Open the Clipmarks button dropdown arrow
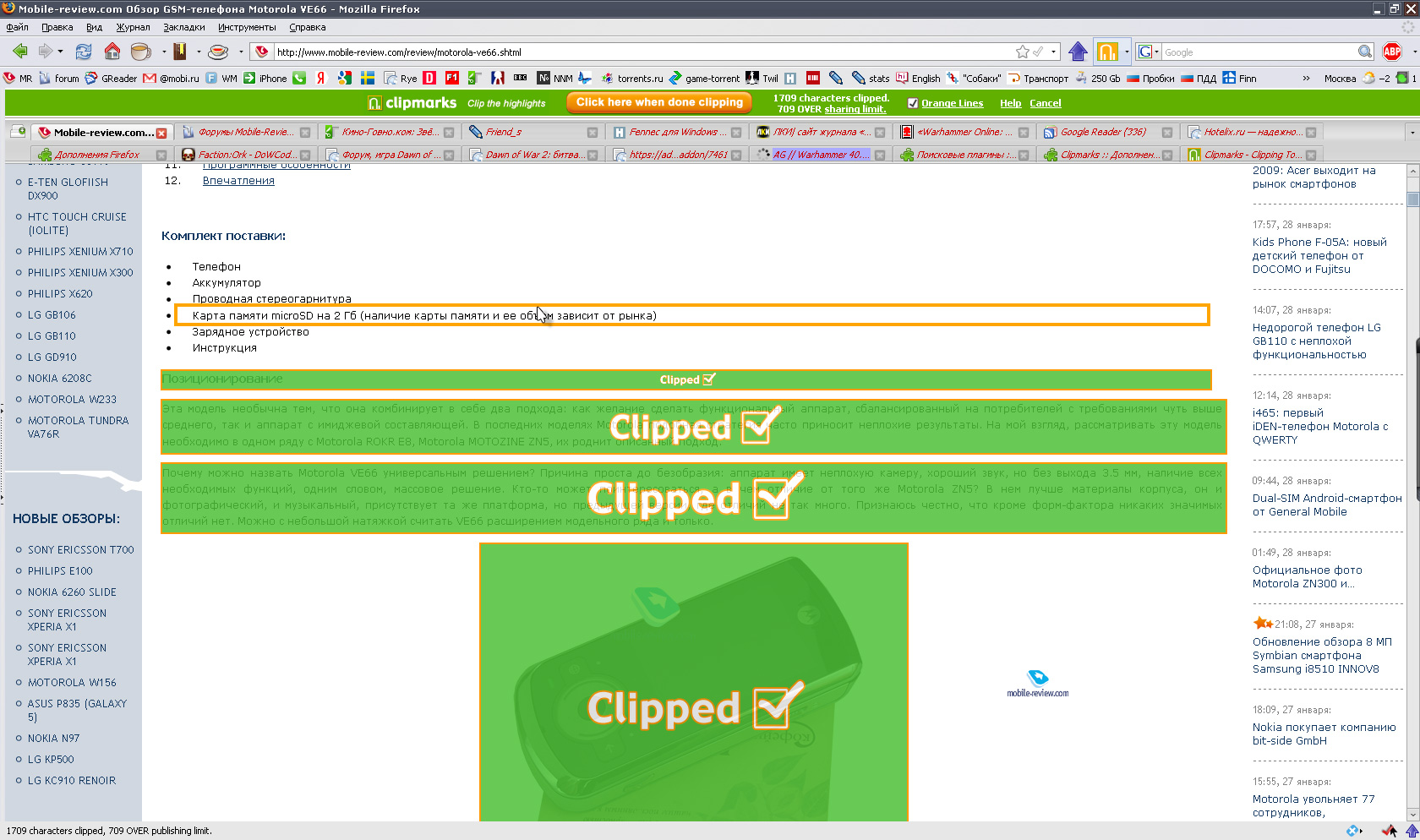Screen dimensions: 1420x840 (x=1127, y=52)
